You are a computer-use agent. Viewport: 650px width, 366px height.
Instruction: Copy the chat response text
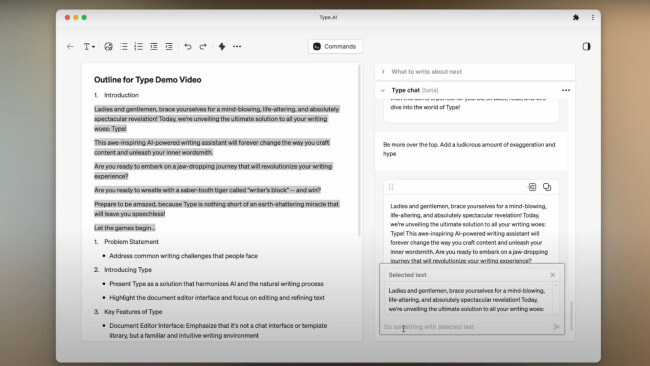547,187
